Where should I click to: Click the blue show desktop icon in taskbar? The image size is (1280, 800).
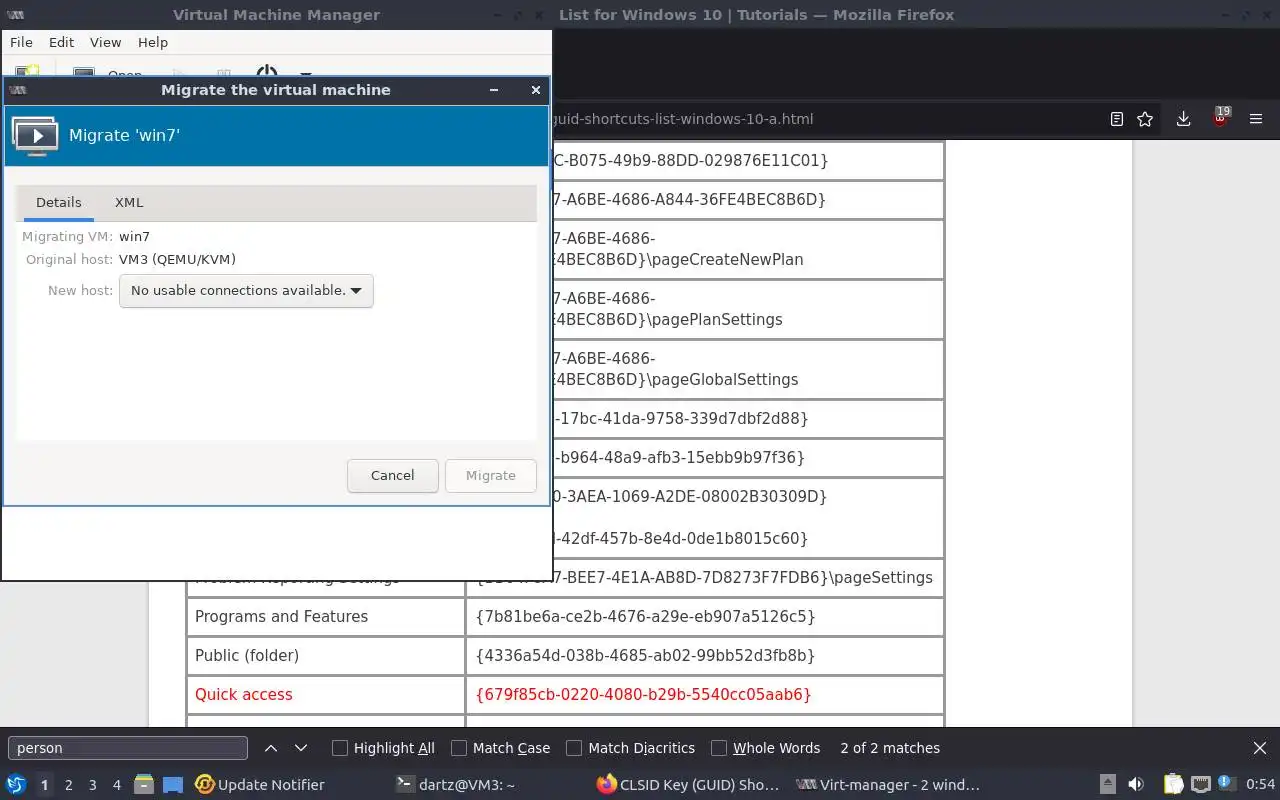tap(173, 785)
